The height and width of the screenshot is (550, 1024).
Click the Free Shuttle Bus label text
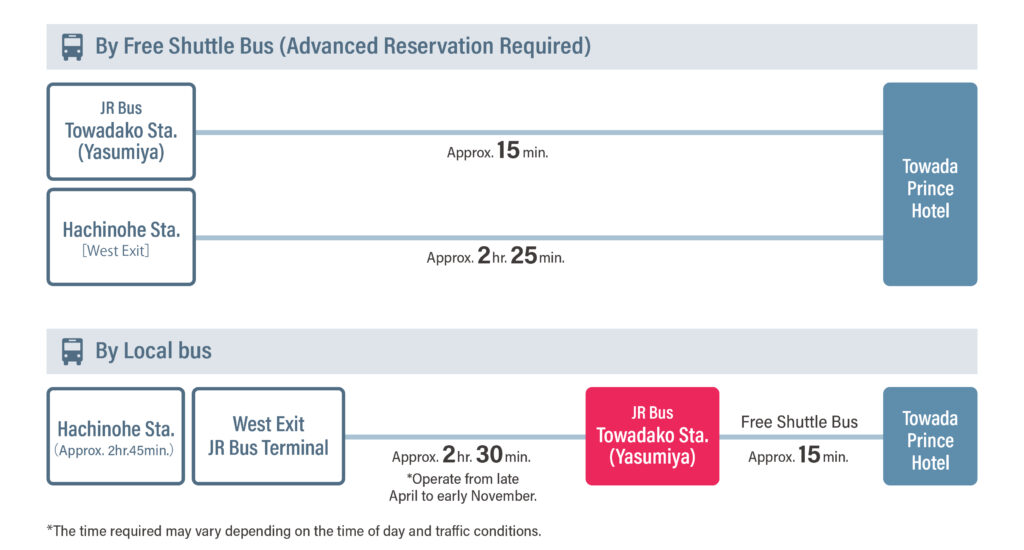pyautogui.click(x=799, y=422)
